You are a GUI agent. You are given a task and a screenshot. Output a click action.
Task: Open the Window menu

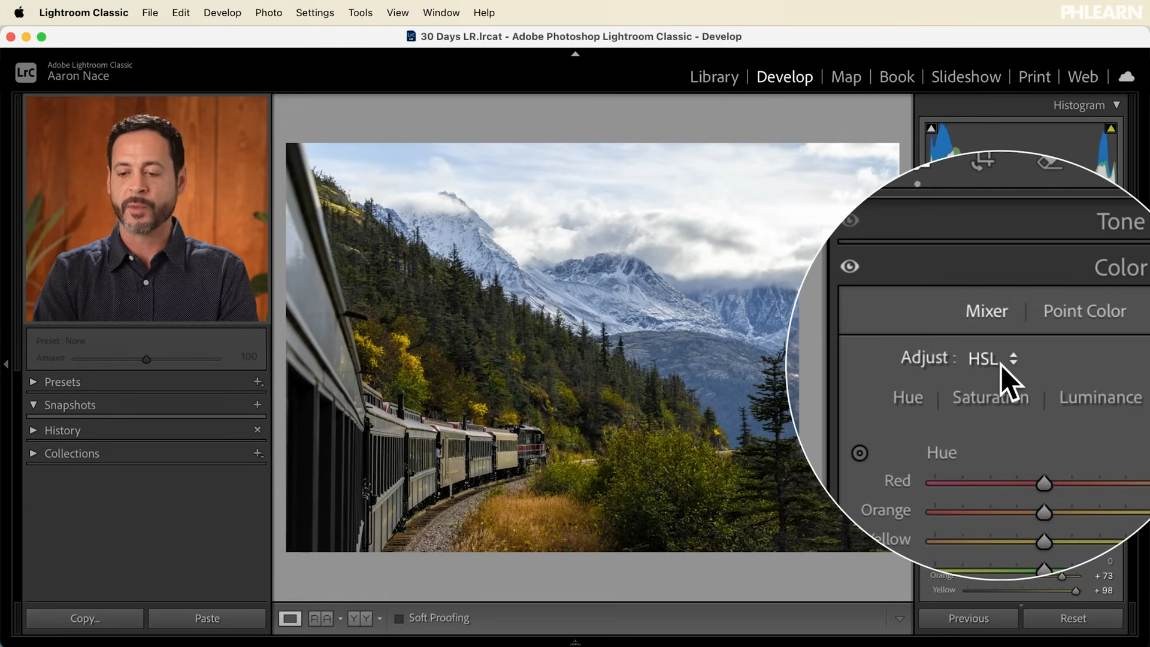pos(441,12)
